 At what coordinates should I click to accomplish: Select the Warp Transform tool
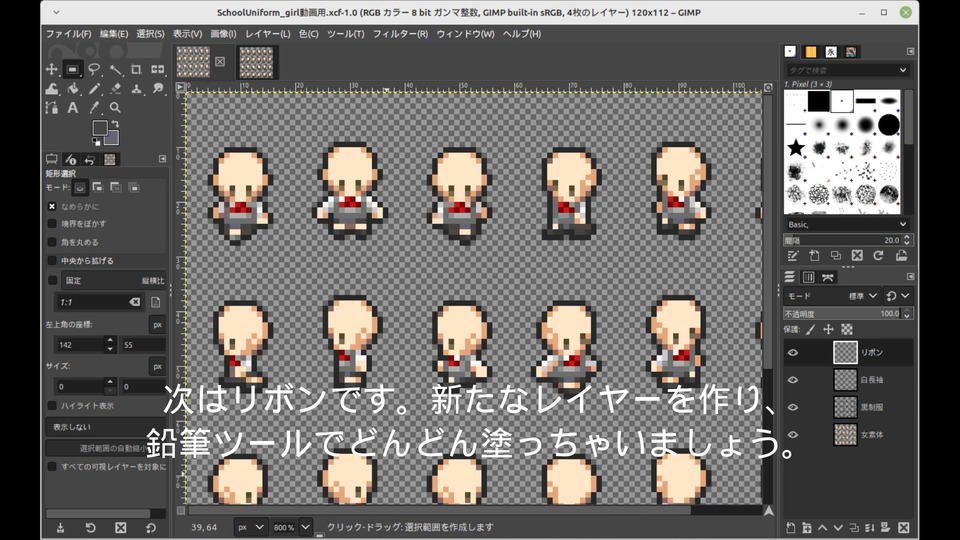(x=51, y=89)
